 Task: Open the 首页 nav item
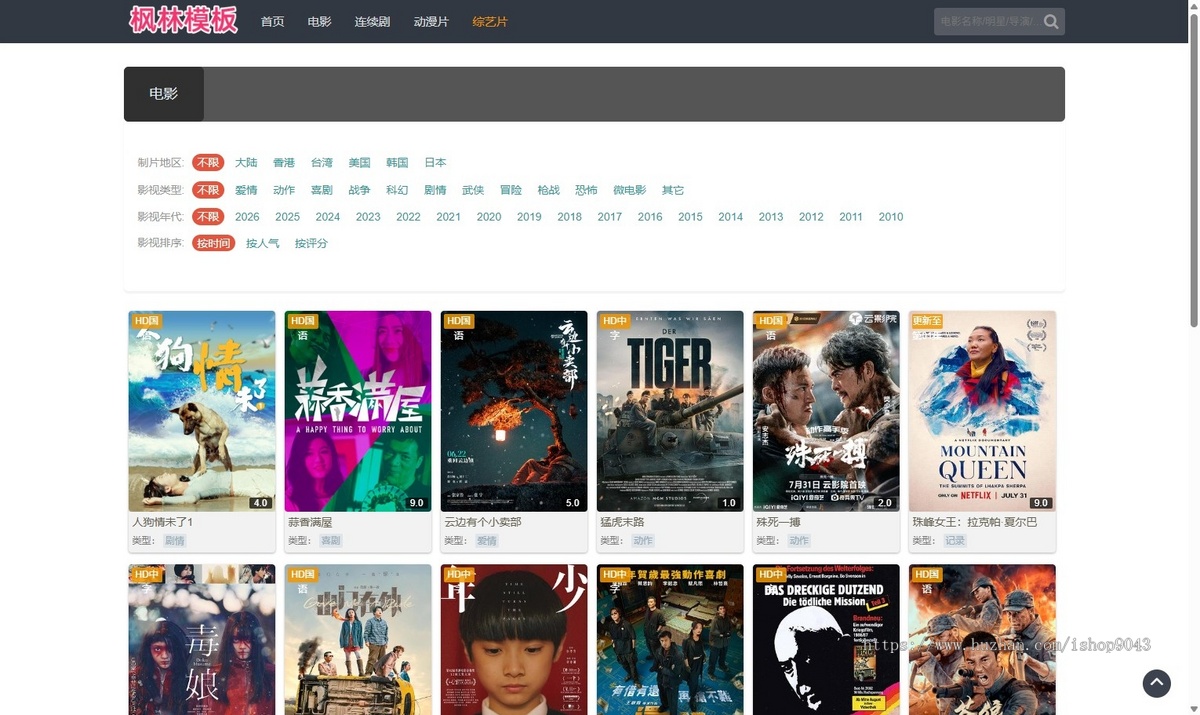(x=272, y=22)
